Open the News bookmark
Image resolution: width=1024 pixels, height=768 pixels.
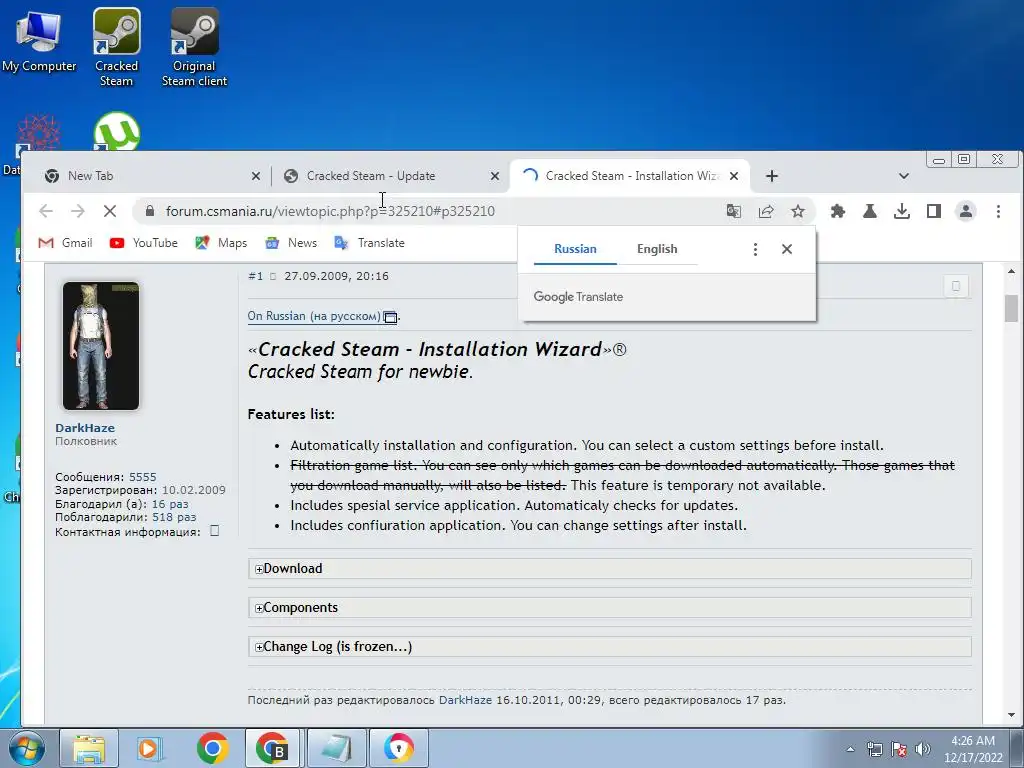[x=291, y=243]
